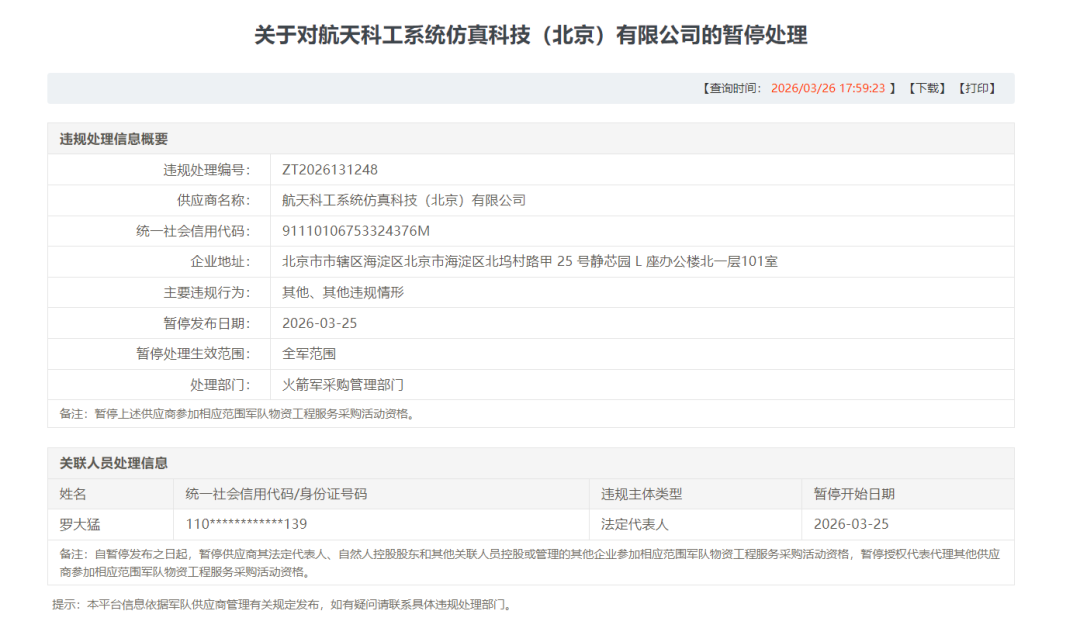1080x635 pixels.
Task: Click the 法定代表人 cell in personnel table
Action: [634, 524]
